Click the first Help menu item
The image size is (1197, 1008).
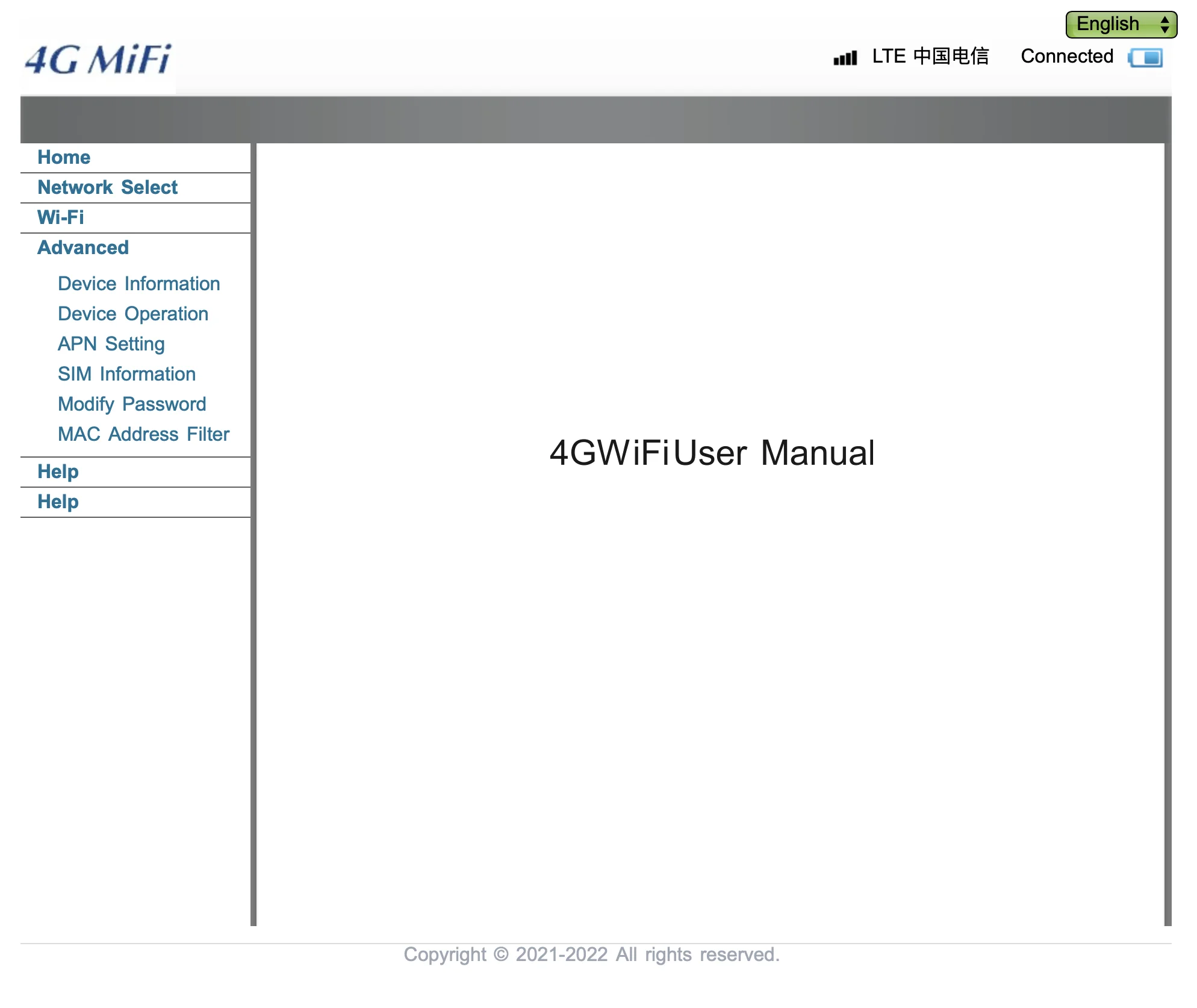[x=58, y=471]
